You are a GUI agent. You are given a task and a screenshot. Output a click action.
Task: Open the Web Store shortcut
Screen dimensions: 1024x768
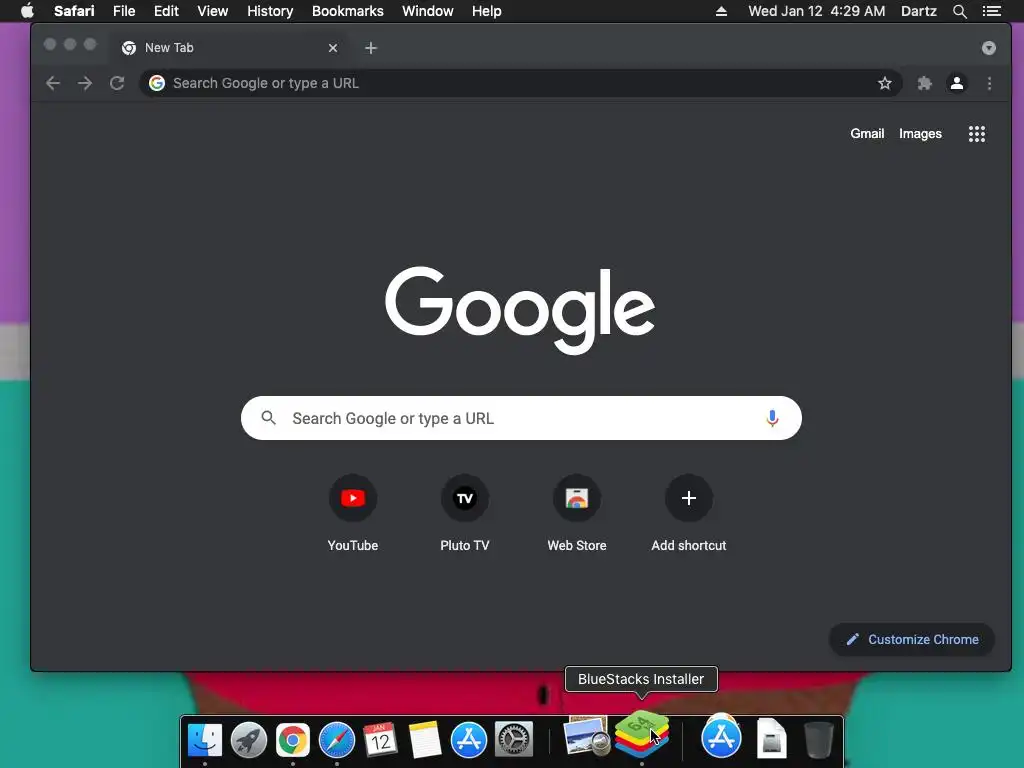[577, 513]
